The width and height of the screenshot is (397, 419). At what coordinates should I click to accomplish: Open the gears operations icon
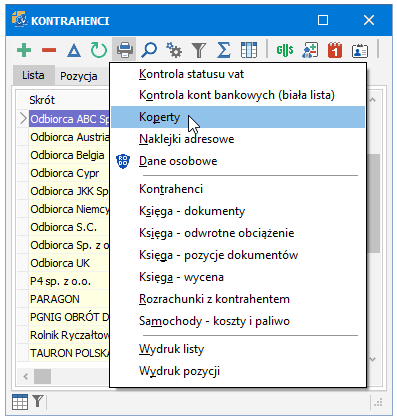coord(174,50)
